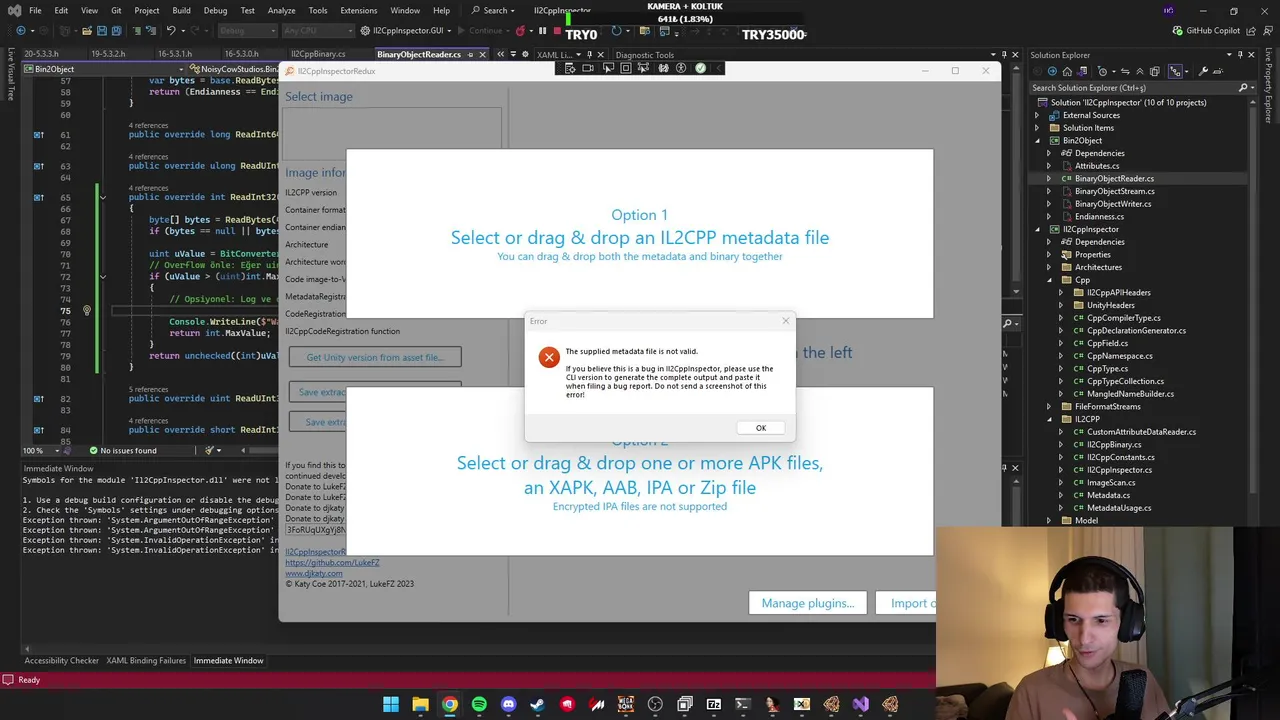Click the Manage plugins... button
Image resolution: width=1280 pixels, height=720 pixels.
coord(808,603)
